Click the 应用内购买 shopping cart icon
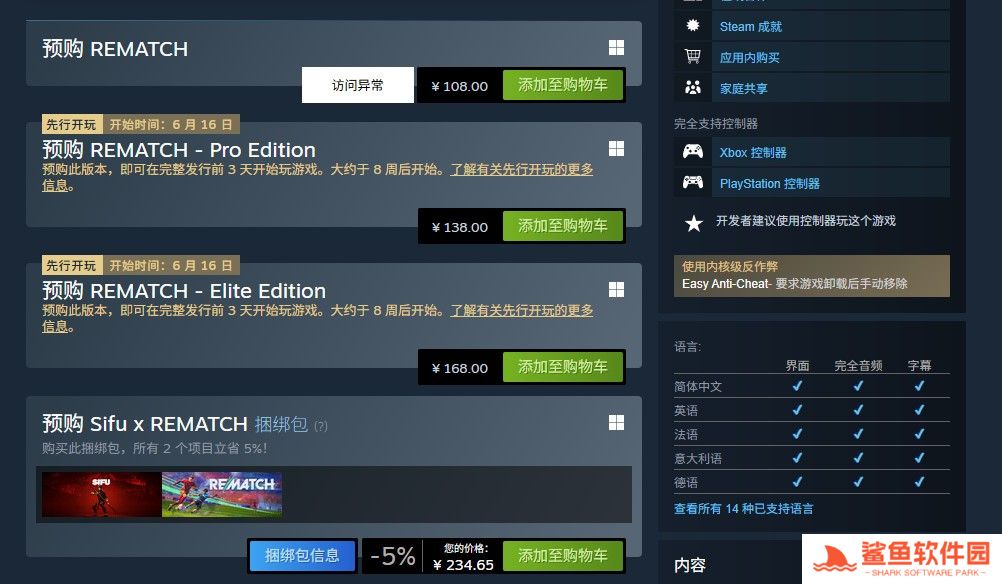The image size is (1002, 584). [x=693, y=57]
